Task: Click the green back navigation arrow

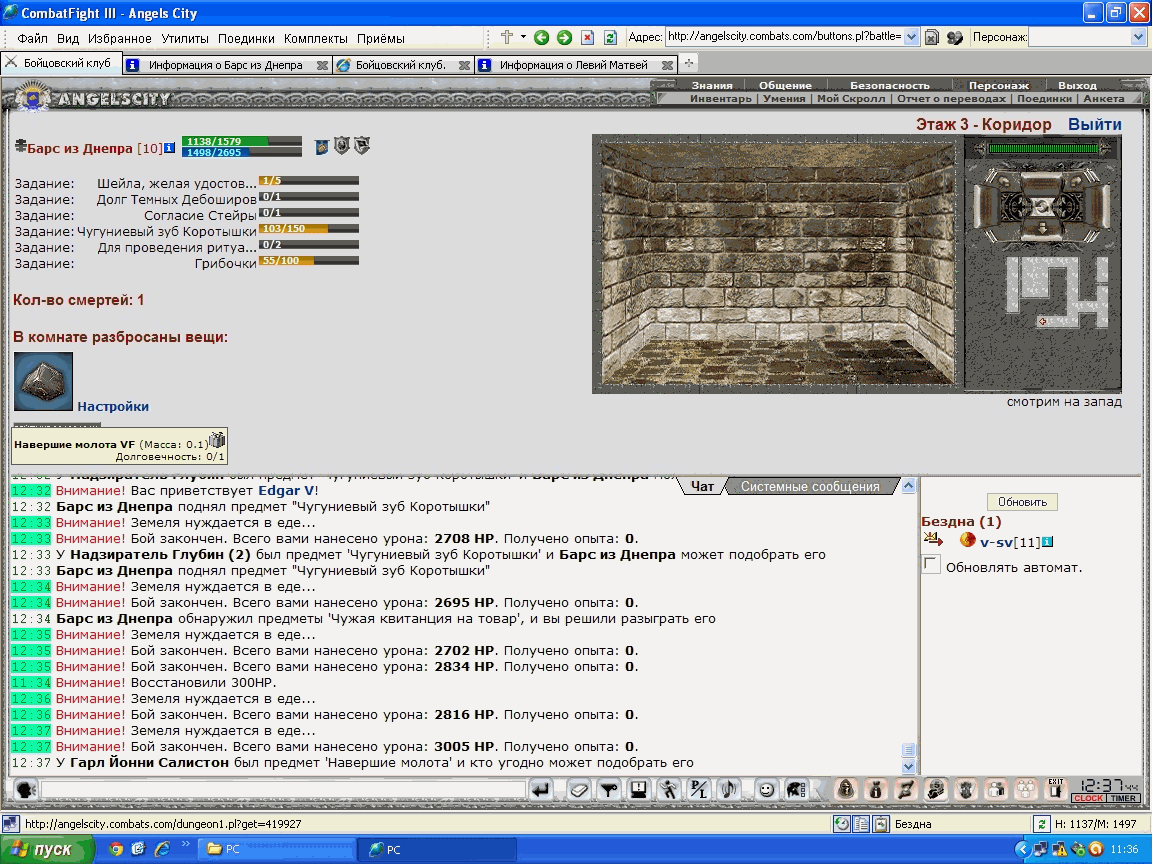Action: click(x=541, y=37)
